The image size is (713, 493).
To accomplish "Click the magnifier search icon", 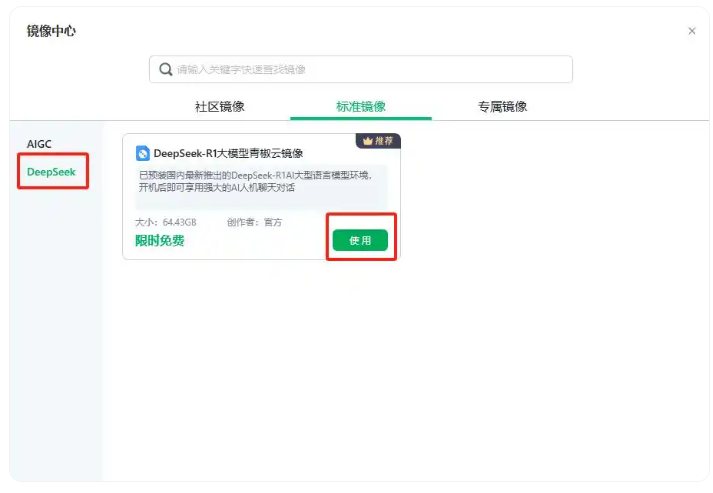I will pos(166,69).
